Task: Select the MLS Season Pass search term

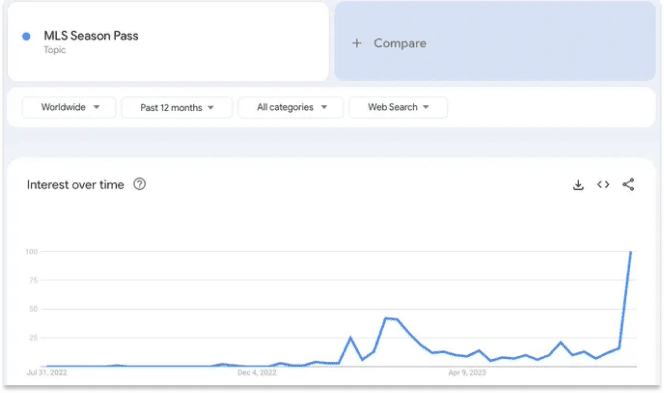Action: click(x=91, y=36)
